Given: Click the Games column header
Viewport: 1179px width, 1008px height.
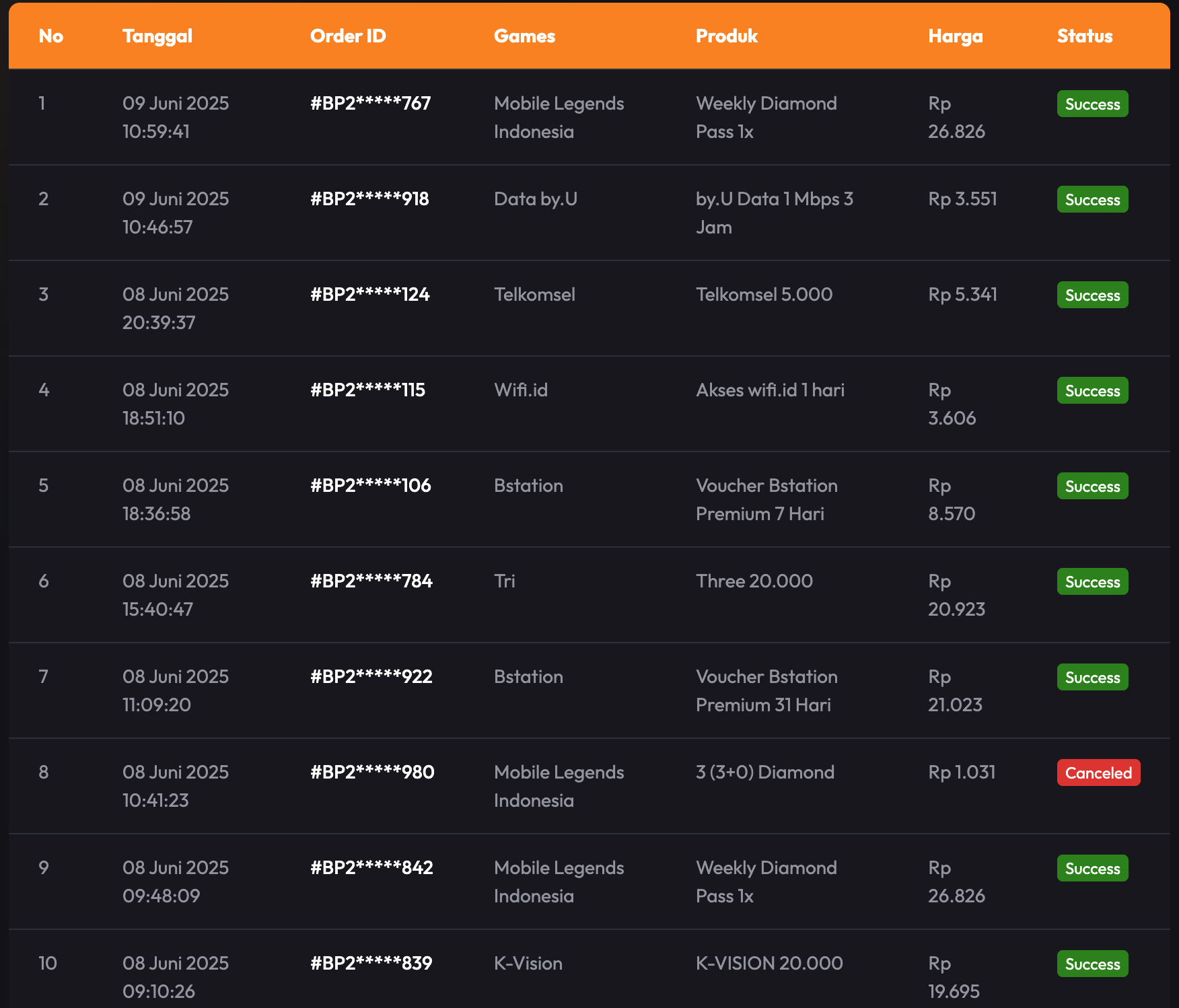Looking at the screenshot, I should tap(524, 36).
